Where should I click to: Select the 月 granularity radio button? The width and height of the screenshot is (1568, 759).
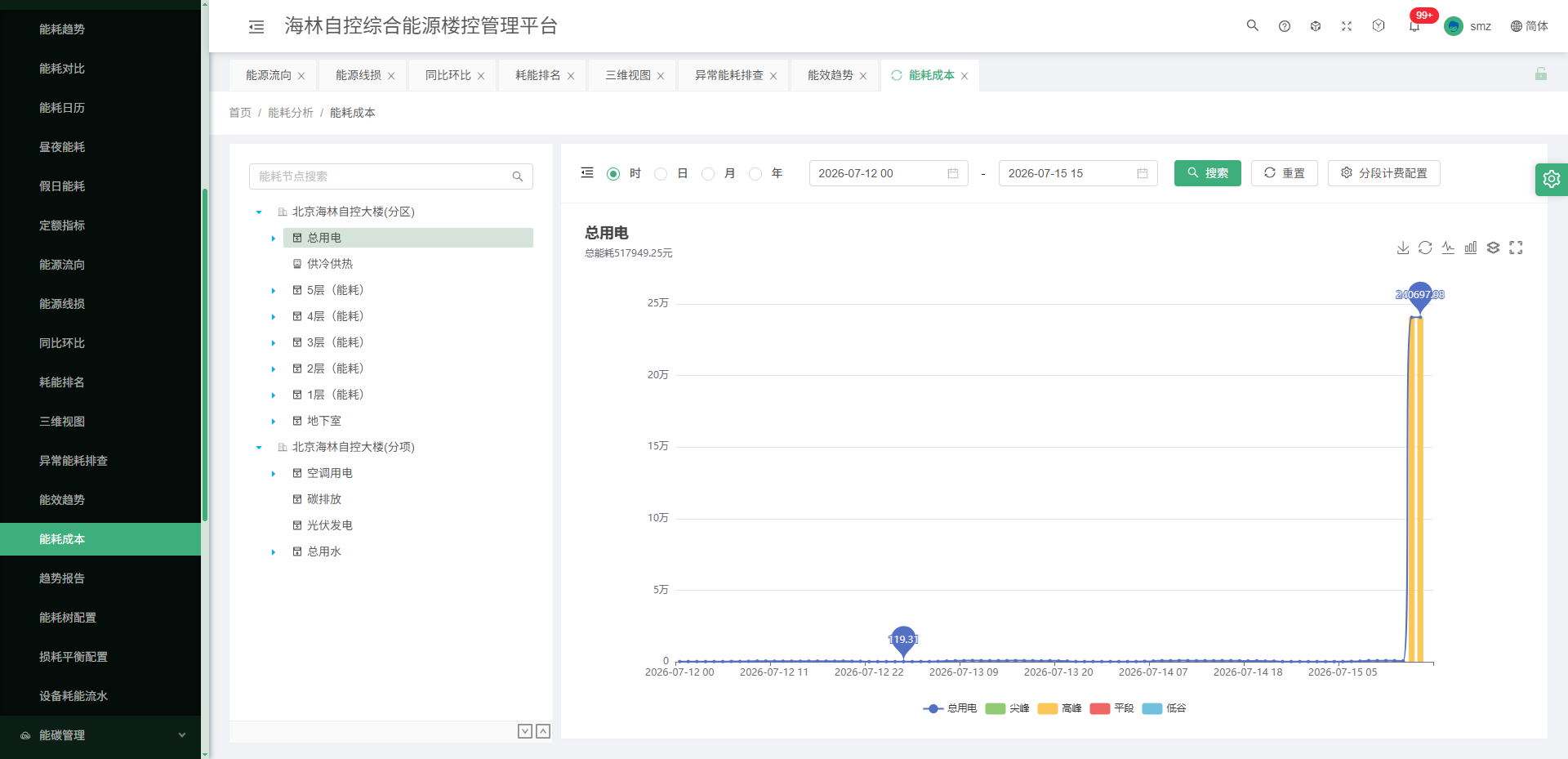click(708, 174)
